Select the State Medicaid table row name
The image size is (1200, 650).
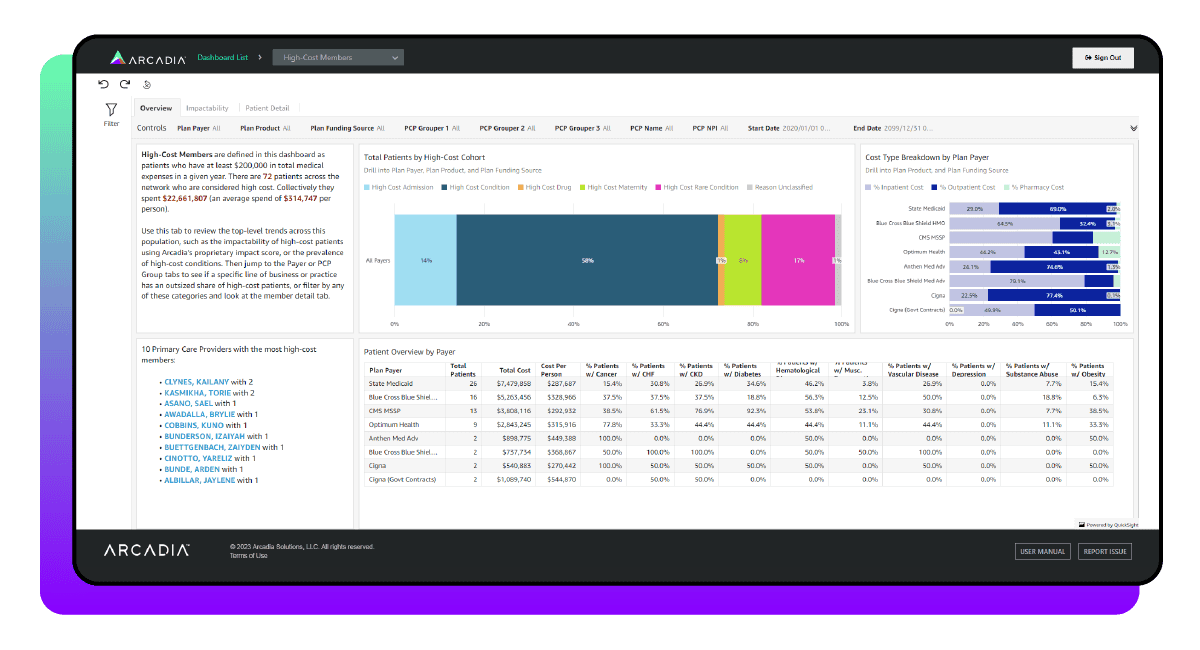(x=389, y=383)
